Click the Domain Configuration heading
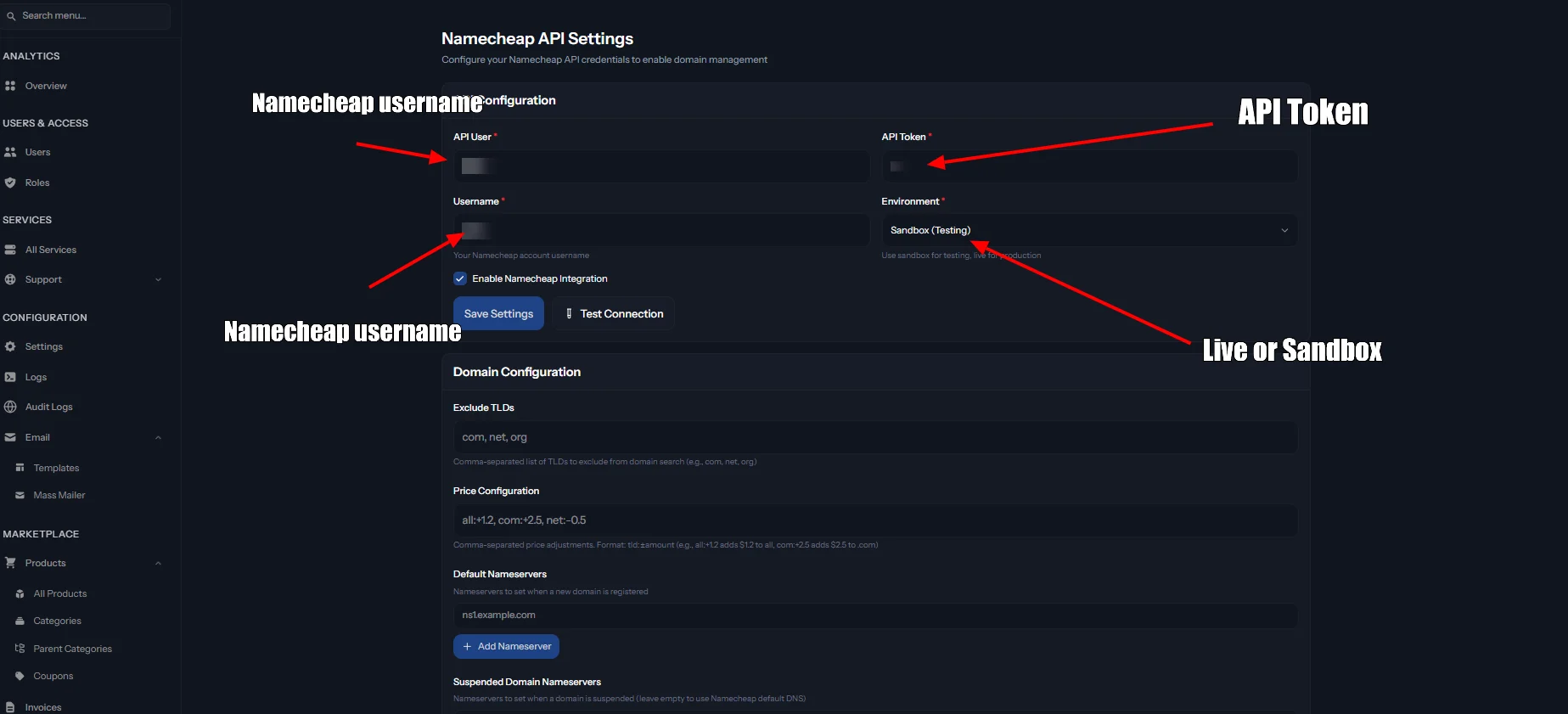Image resolution: width=1568 pixels, height=714 pixels. [517, 372]
